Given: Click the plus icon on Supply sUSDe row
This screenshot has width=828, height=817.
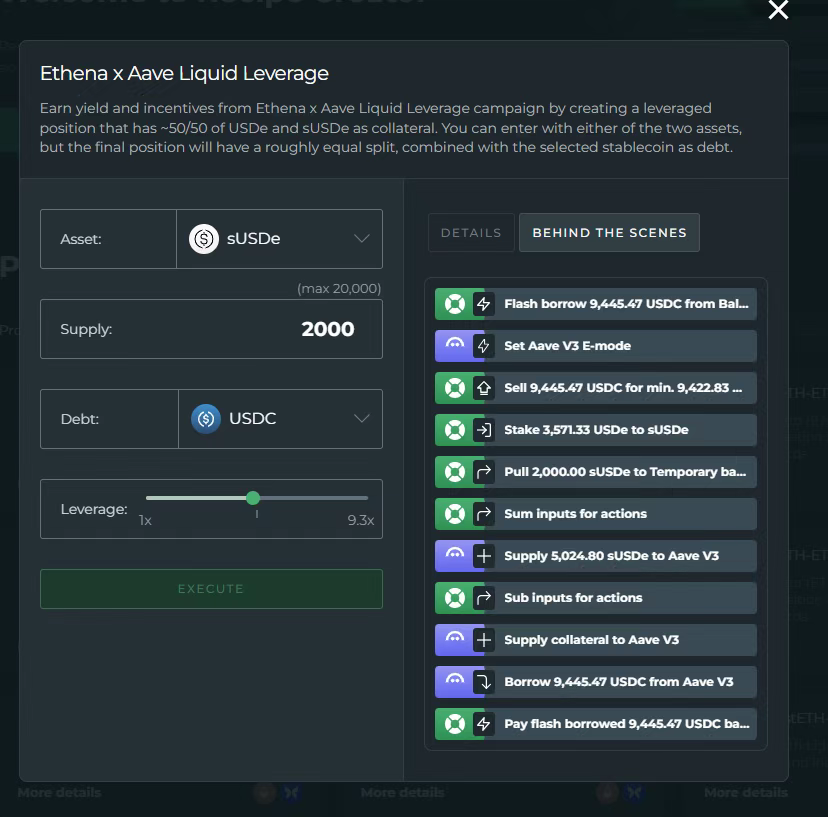Looking at the screenshot, I should 484,556.
